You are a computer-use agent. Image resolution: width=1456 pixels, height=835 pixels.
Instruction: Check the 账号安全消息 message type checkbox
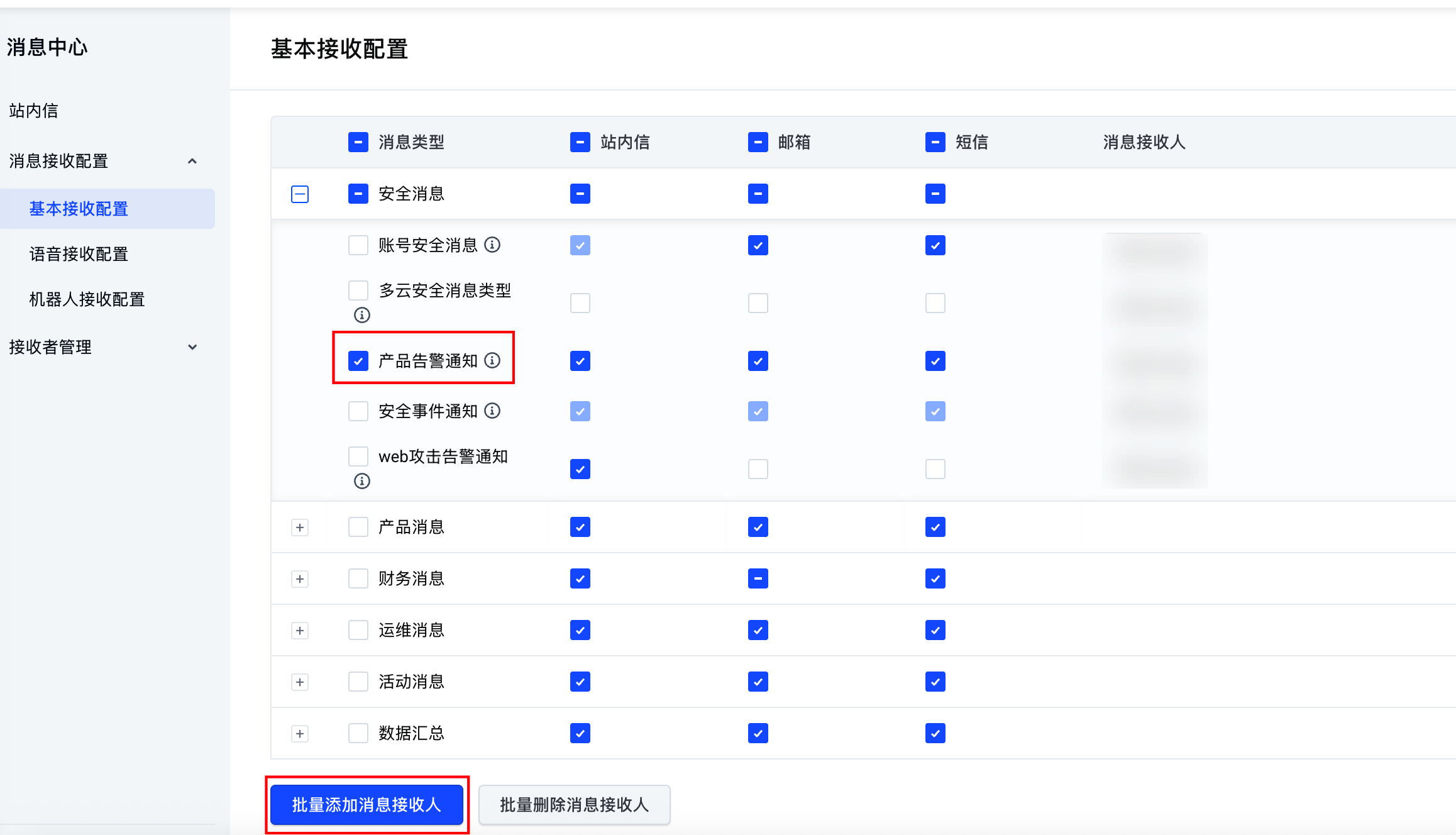point(358,245)
